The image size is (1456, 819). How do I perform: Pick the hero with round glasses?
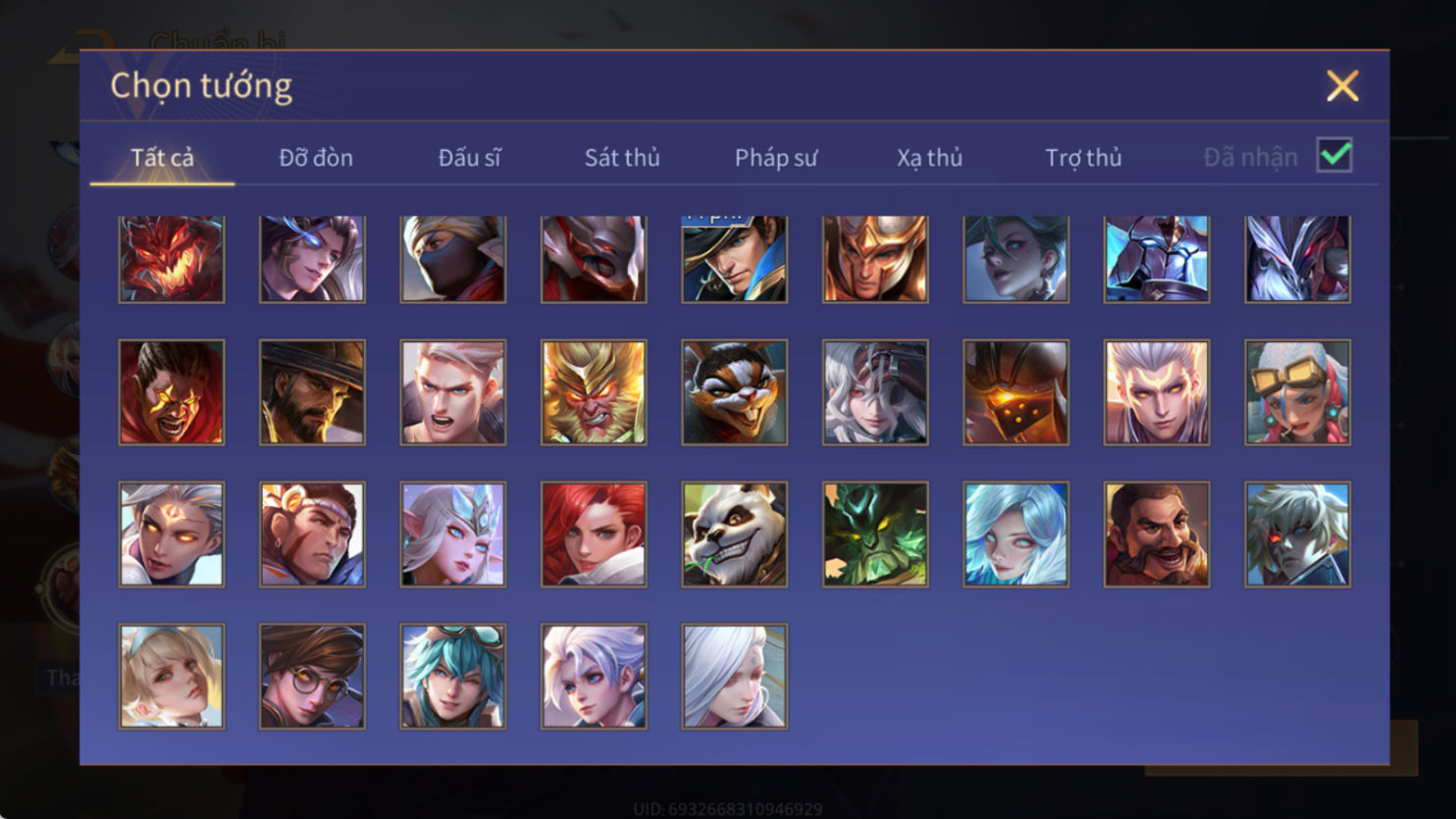click(312, 677)
